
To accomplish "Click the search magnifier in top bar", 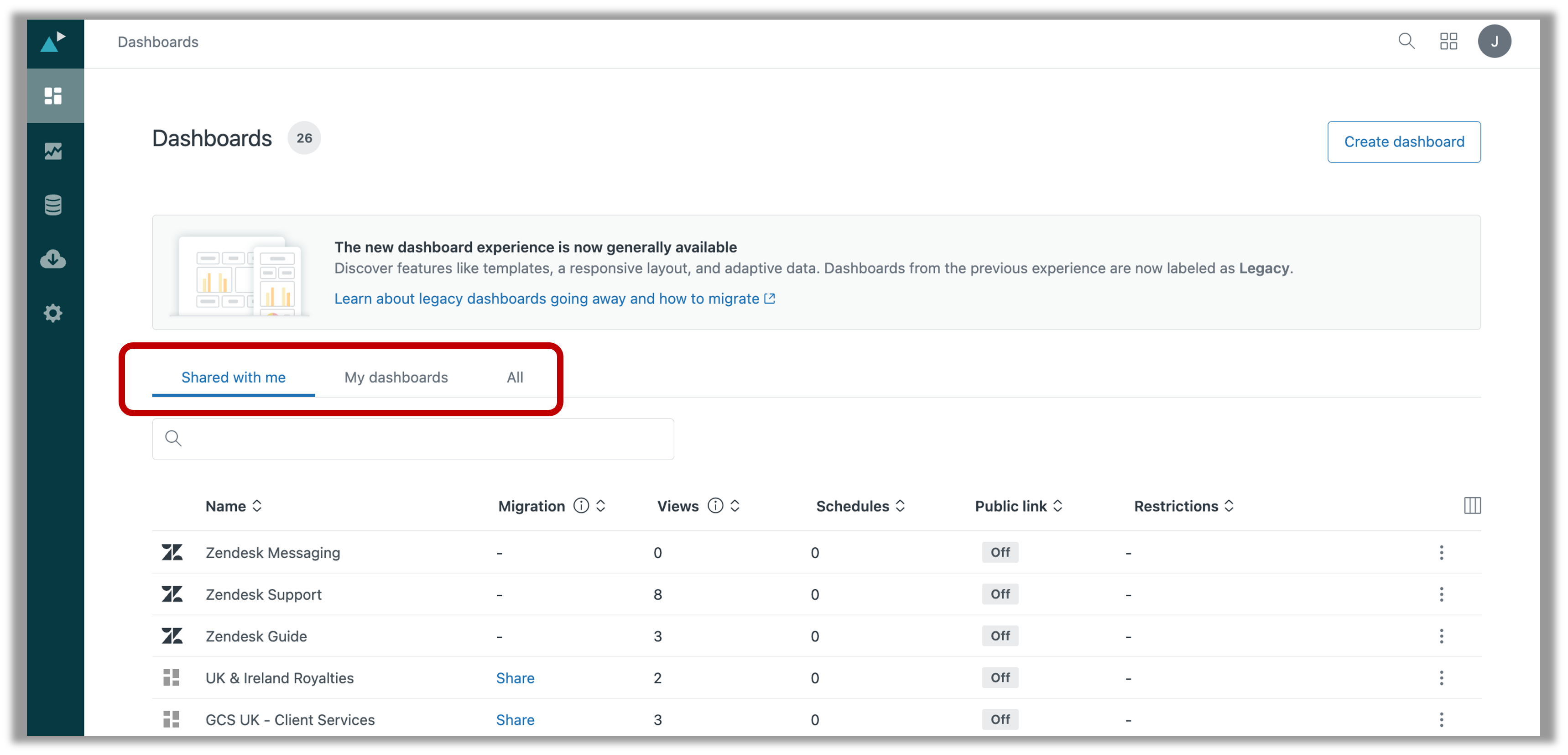I will [x=1406, y=42].
